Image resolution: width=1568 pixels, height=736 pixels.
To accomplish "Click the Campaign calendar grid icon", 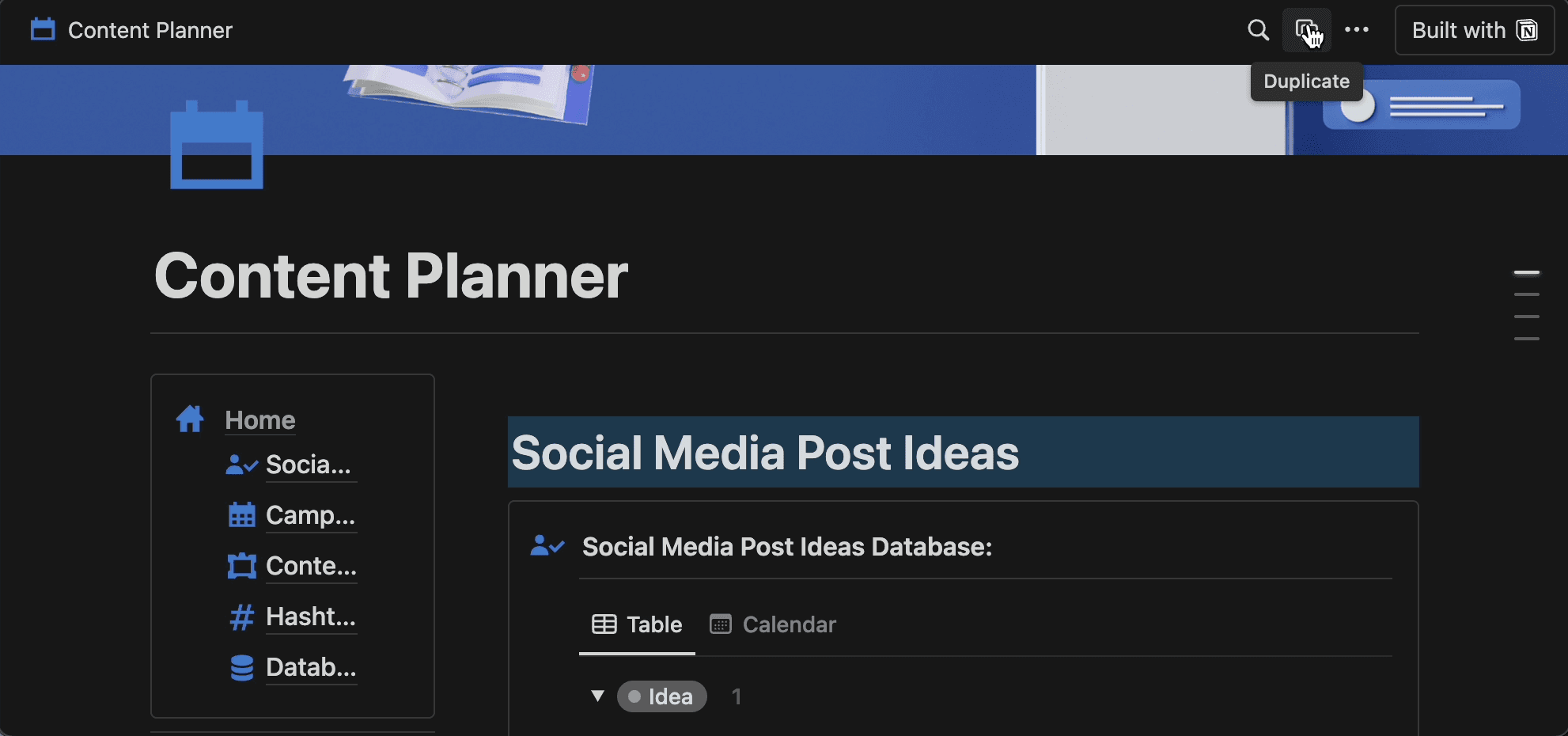I will (x=242, y=515).
